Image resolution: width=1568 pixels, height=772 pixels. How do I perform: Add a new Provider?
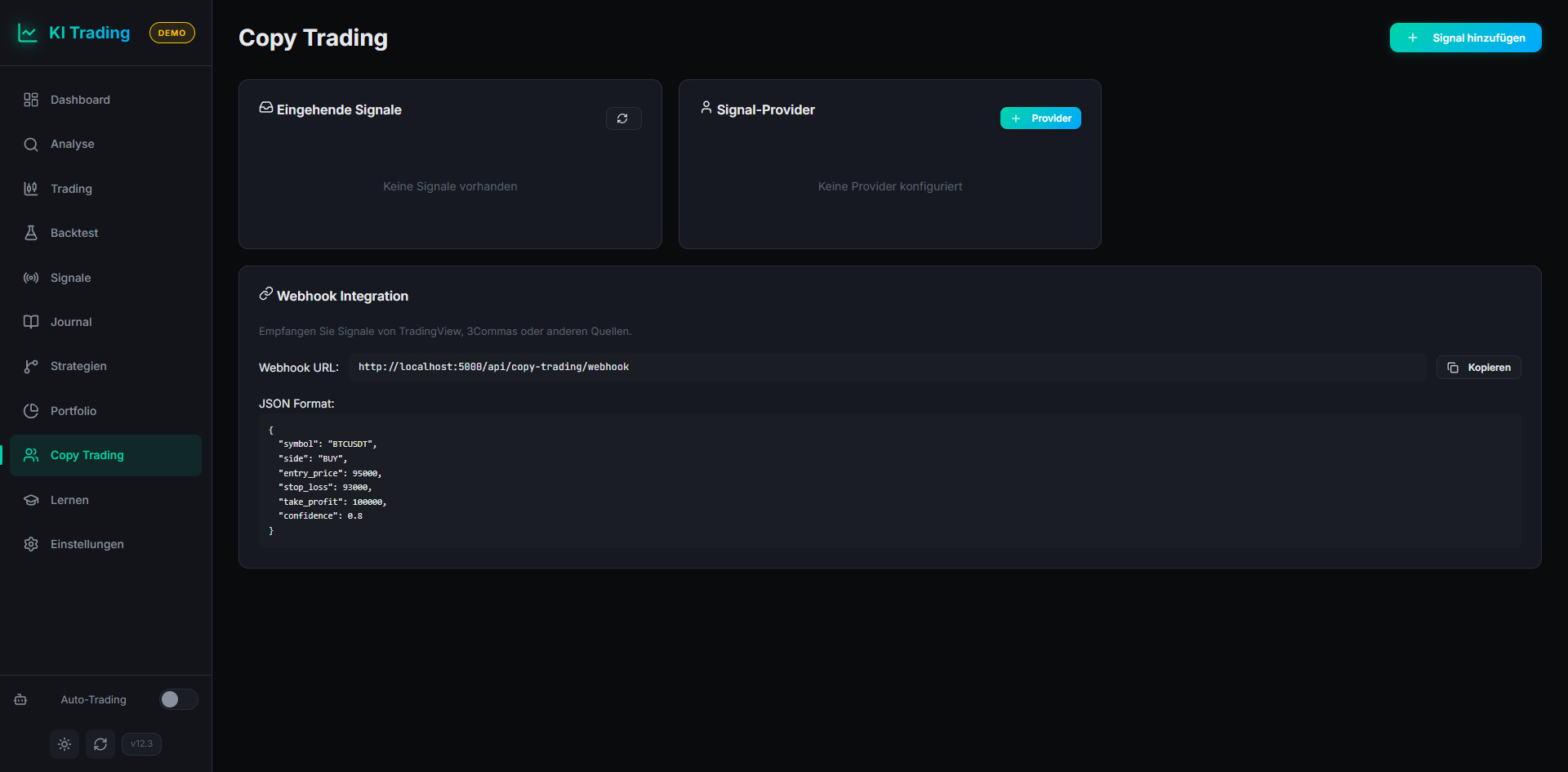pyautogui.click(x=1040, y=118)
